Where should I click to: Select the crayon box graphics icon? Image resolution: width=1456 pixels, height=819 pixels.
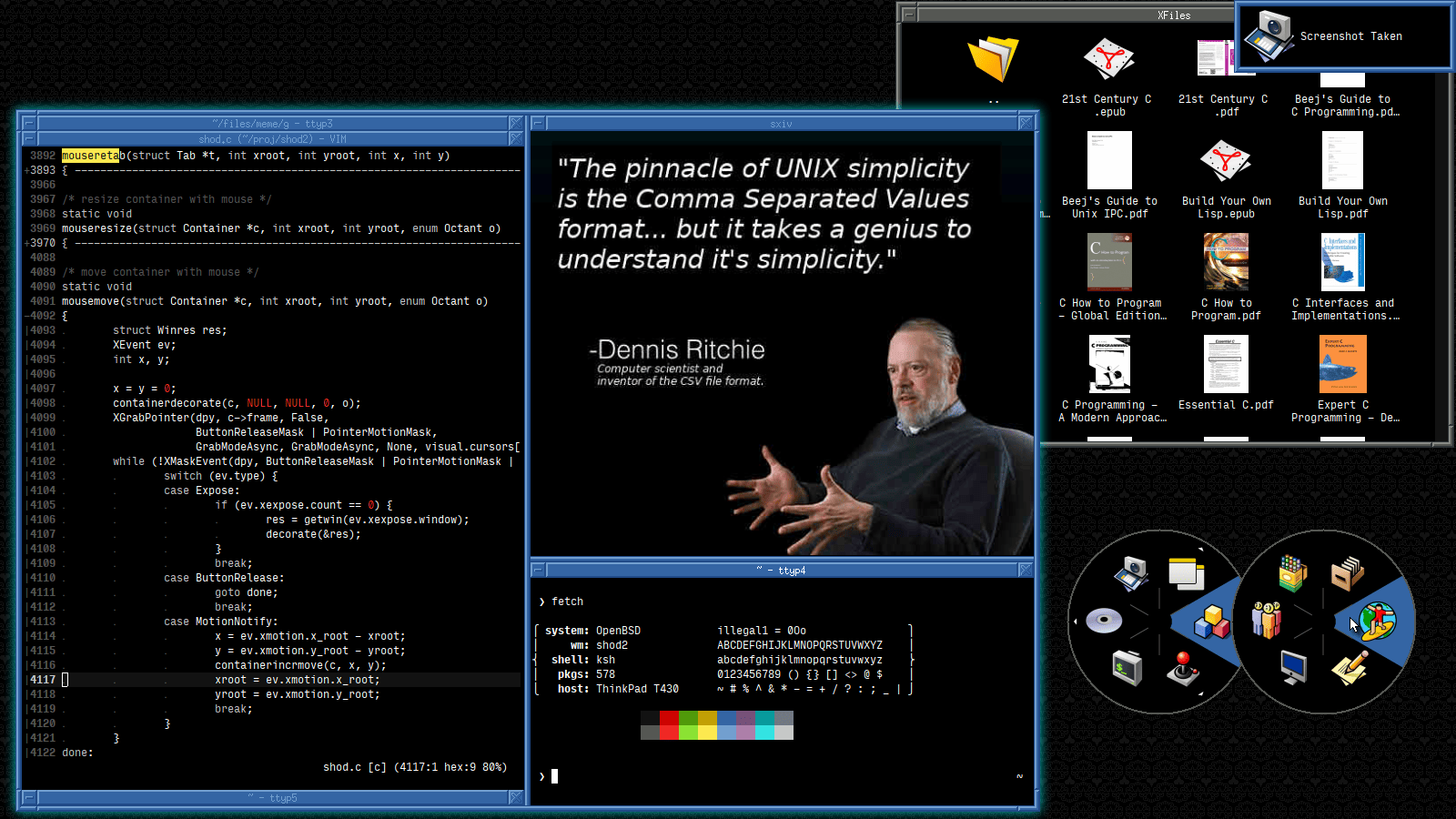[x=1292, y=572]
